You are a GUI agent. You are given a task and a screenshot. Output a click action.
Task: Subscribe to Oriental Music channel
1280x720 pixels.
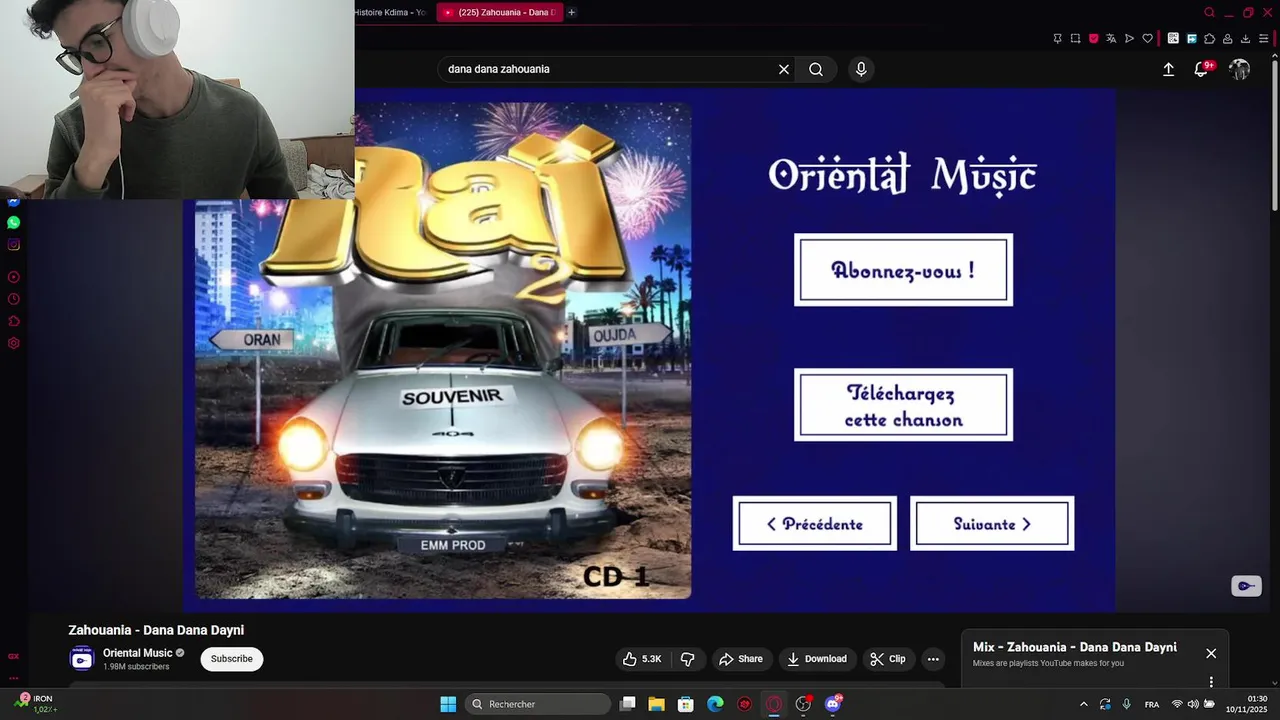point(231,659)
